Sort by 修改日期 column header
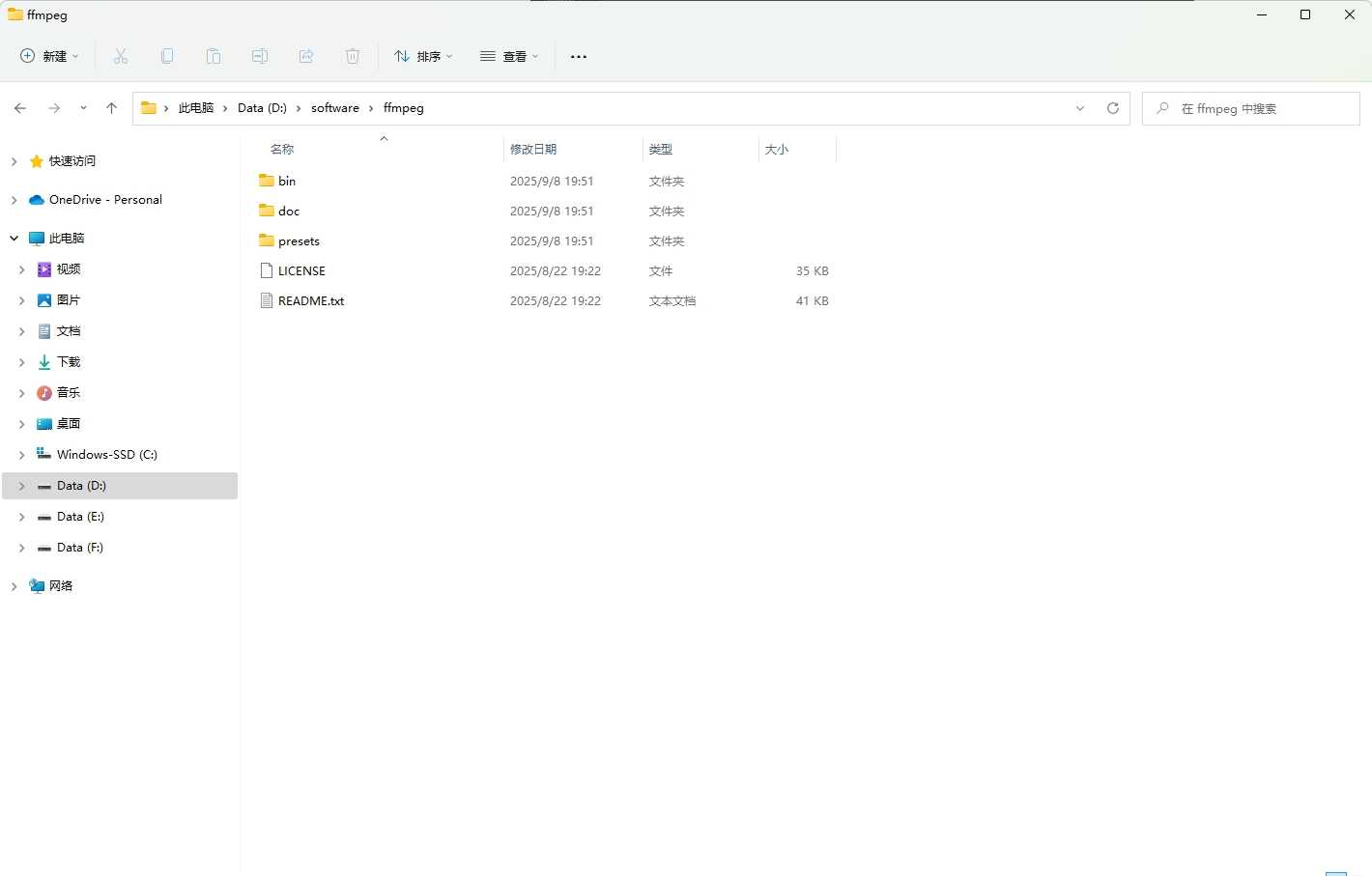Screen dimensions: 1372x876 533,149
